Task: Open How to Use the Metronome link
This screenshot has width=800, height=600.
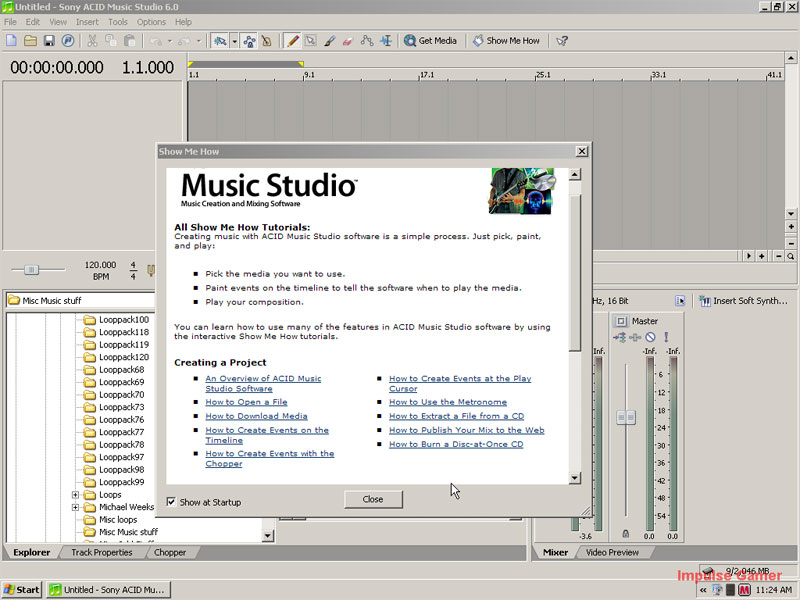Action: 448,402
